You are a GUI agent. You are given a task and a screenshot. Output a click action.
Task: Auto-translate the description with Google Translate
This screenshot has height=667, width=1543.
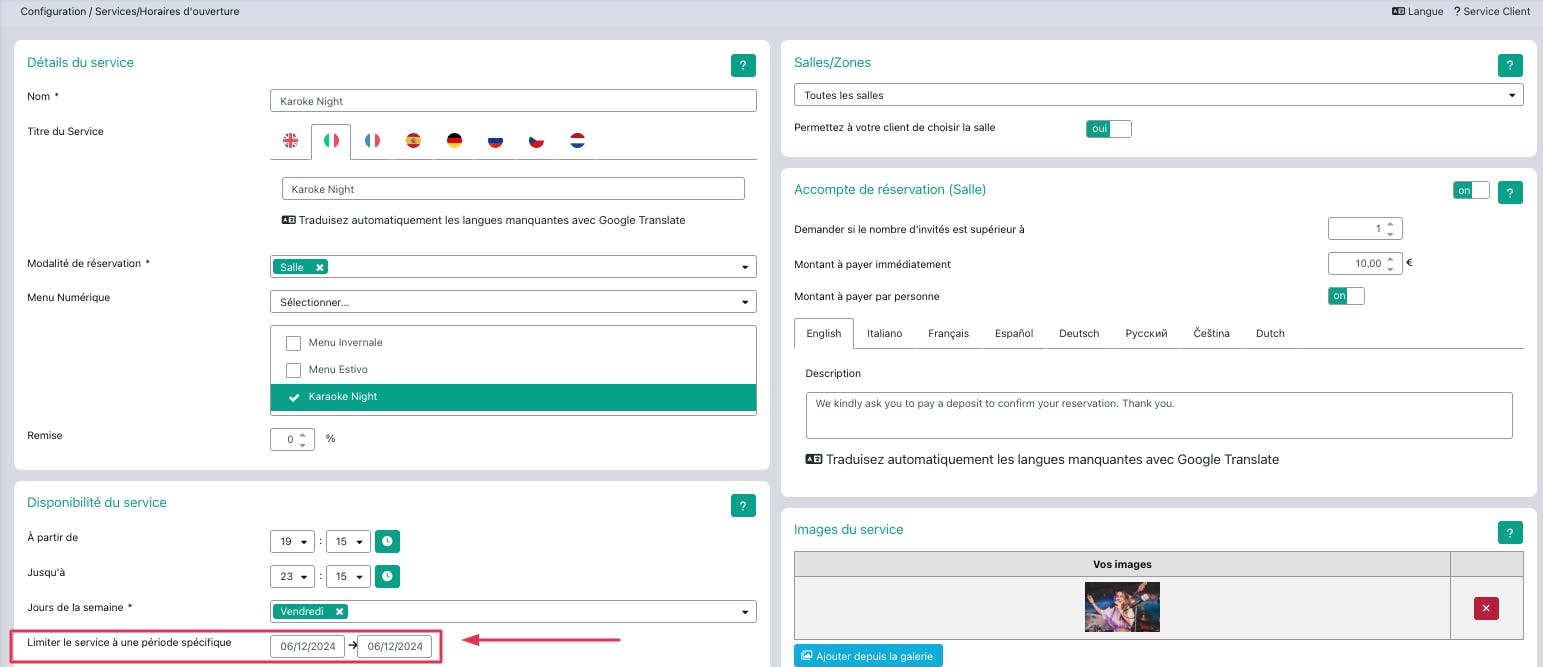[x=1042, y=460]
